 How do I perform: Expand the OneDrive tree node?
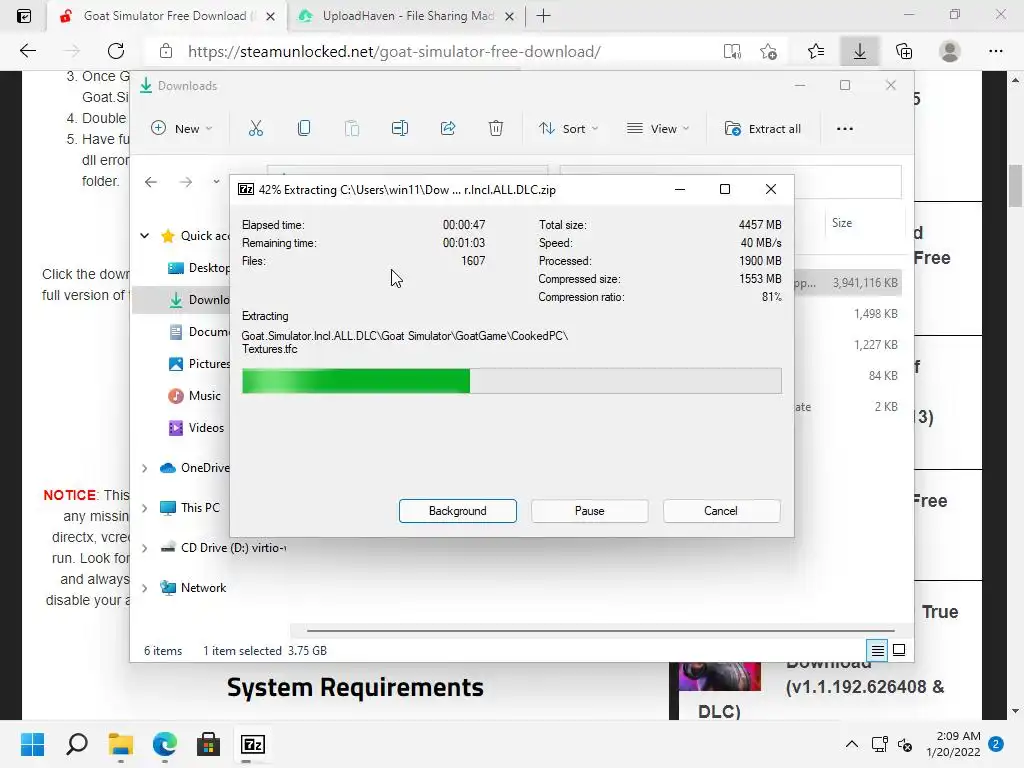(144, 468)
